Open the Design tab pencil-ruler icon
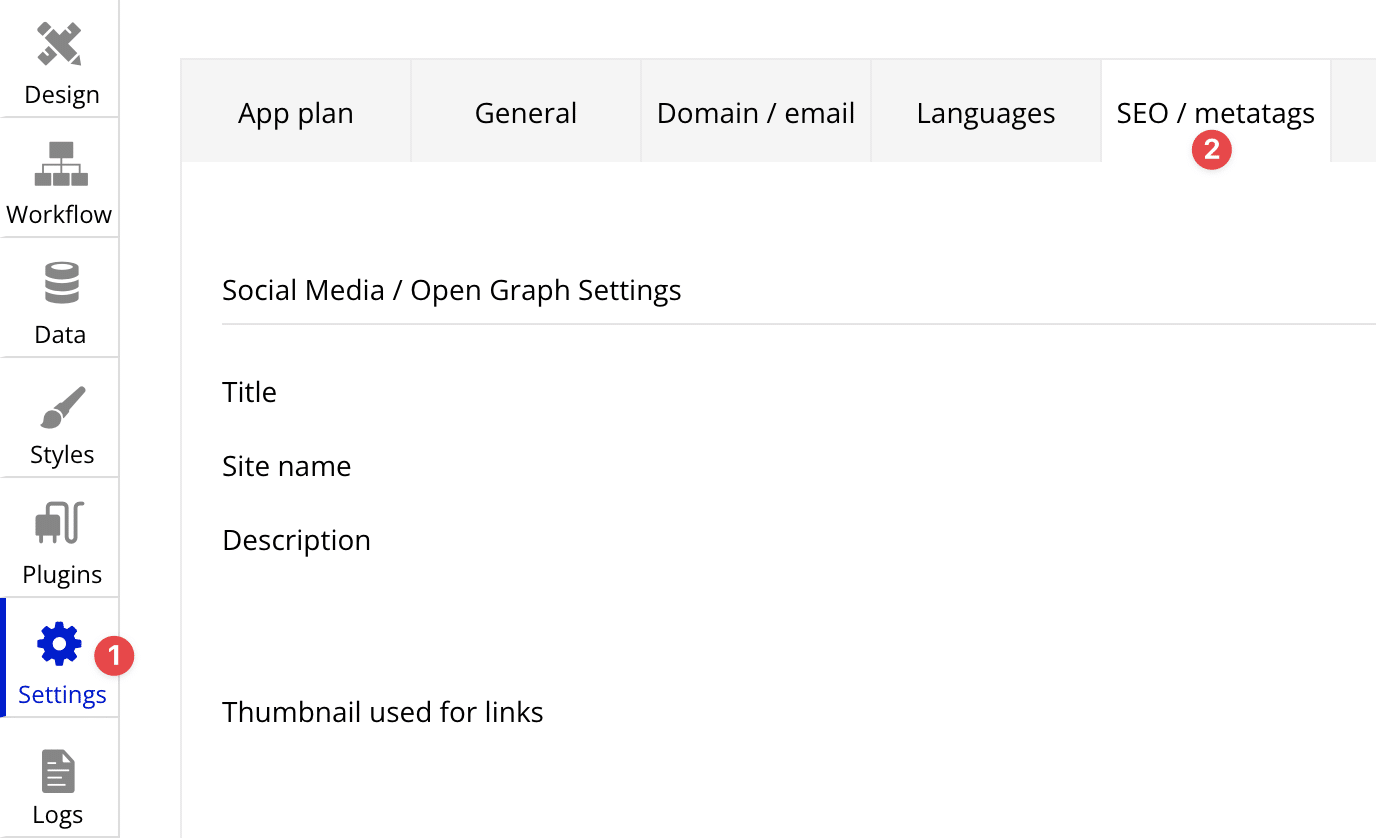Image resolution: width=1376 pixels, height=838 pixels. [x=59, y=45]
